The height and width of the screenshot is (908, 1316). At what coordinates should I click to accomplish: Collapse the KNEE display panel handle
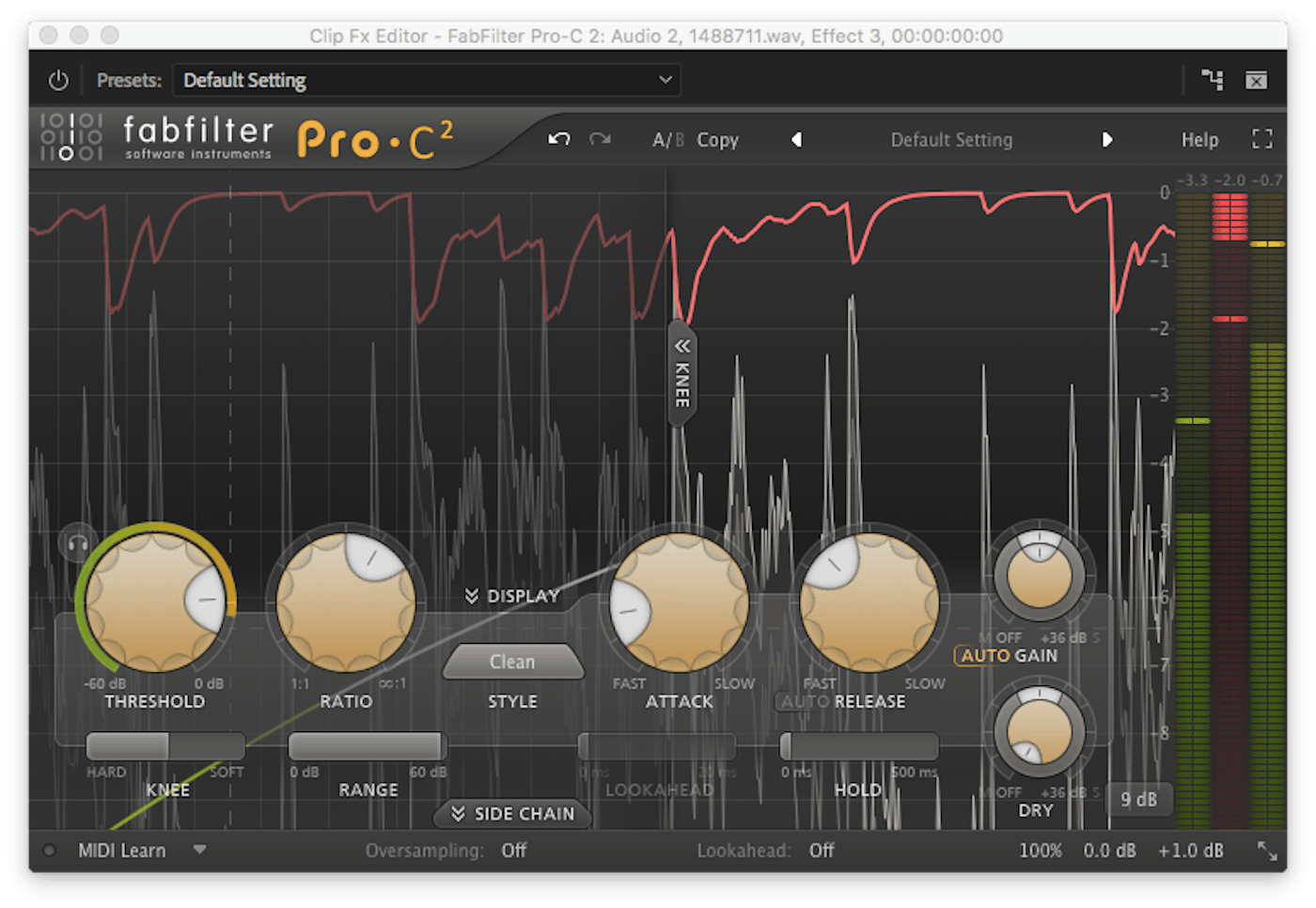pyautogui.click(x=682, y=373)
